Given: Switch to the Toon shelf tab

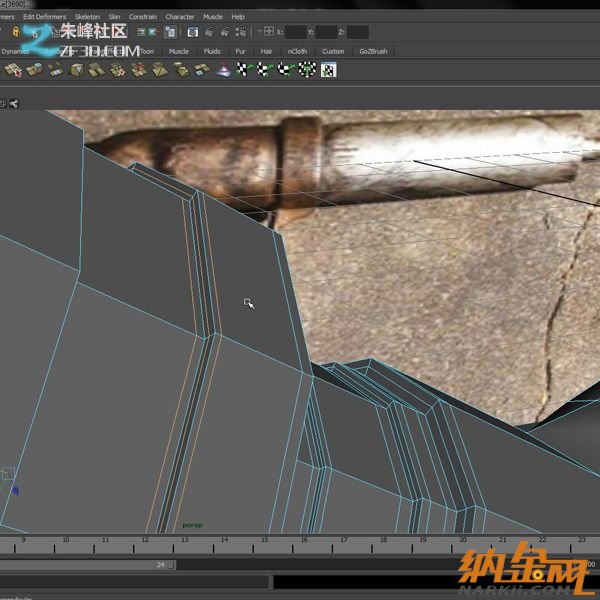Looking at the screenshot, I should (147, 51).
